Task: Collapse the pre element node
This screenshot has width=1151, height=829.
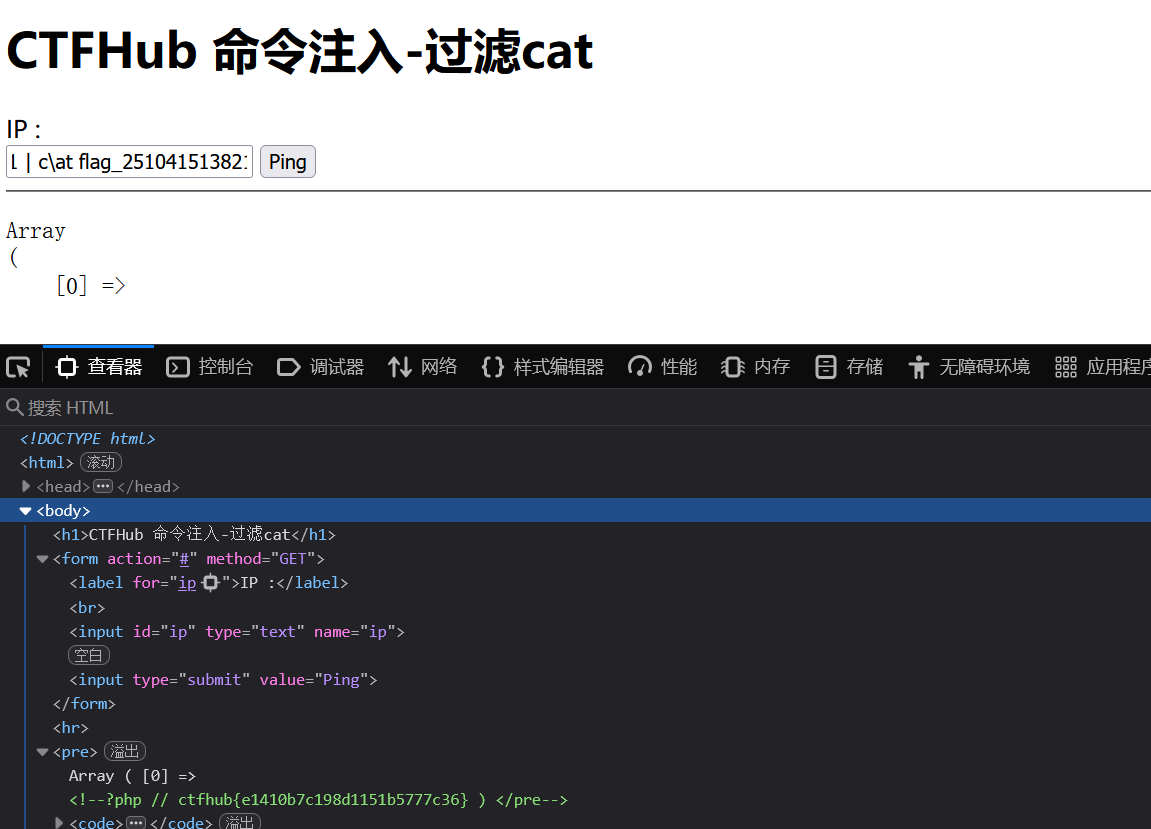Action: pos(43,752)
